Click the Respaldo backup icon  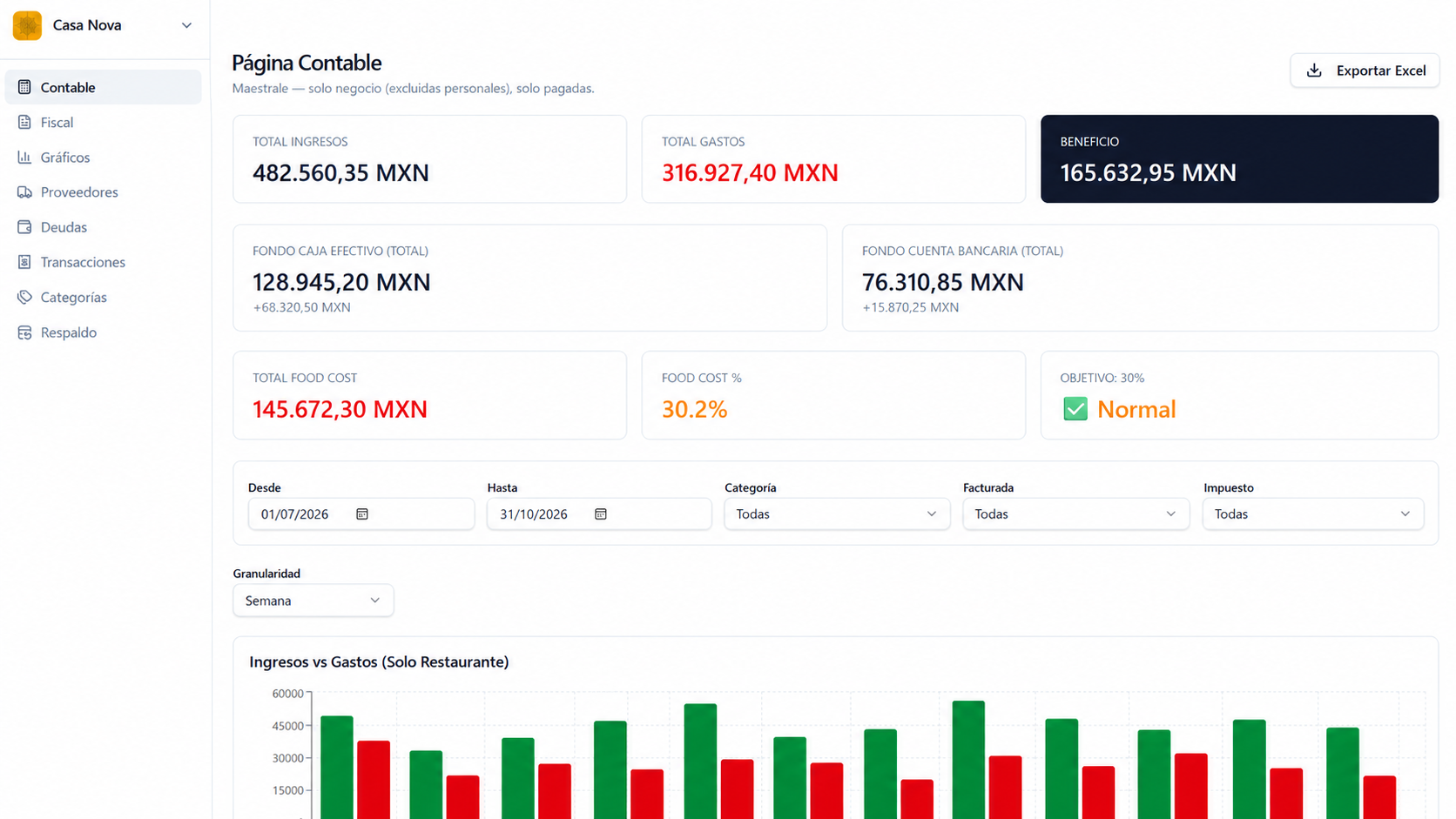coord(24,332)
